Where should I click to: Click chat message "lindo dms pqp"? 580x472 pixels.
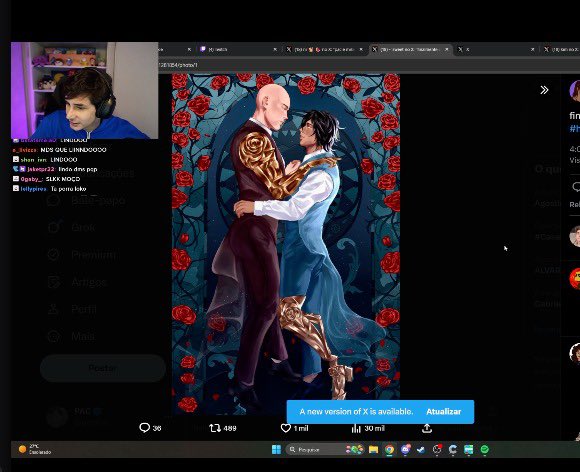pyautogui.click(x=78, y=169)
